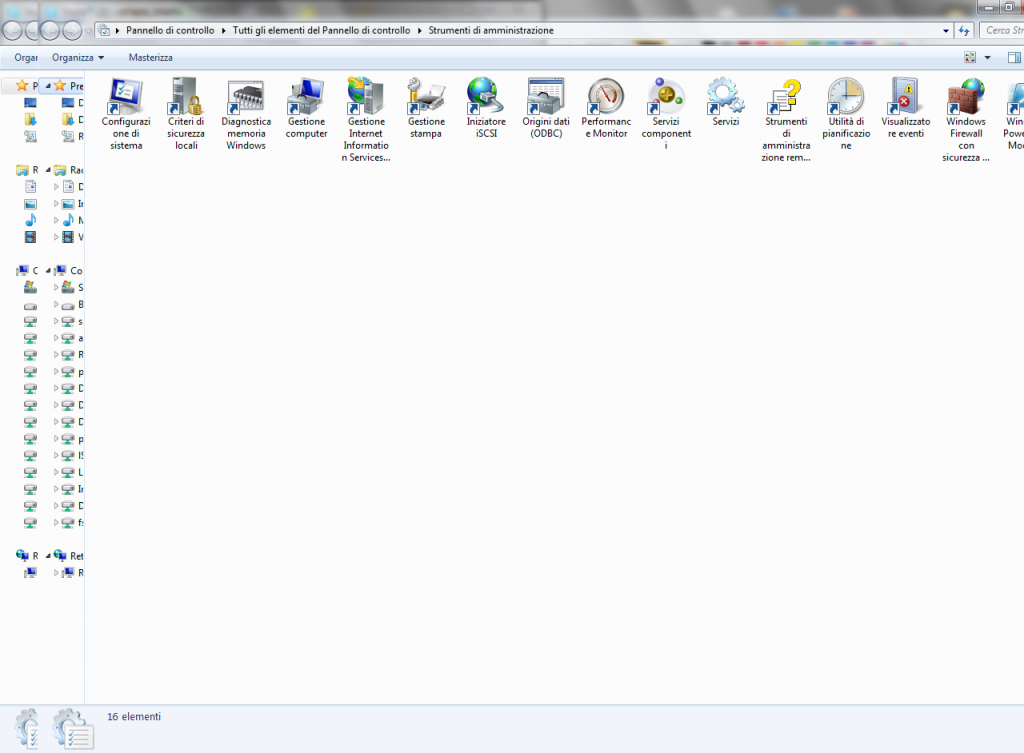
Task: Select network drive labeled L in tree
Action: [x=80, y=472]
